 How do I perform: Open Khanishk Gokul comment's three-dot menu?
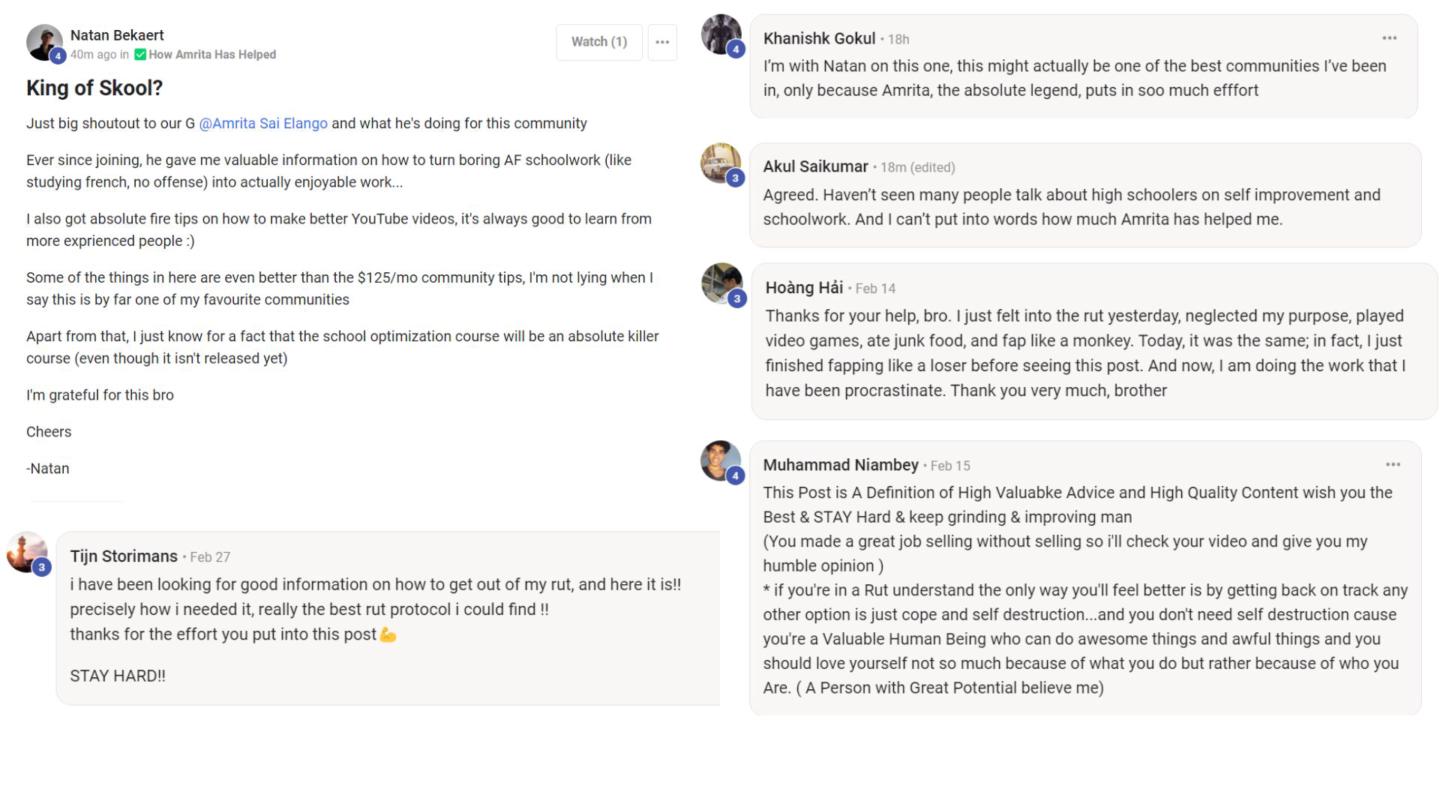[x=1389, y=38]
